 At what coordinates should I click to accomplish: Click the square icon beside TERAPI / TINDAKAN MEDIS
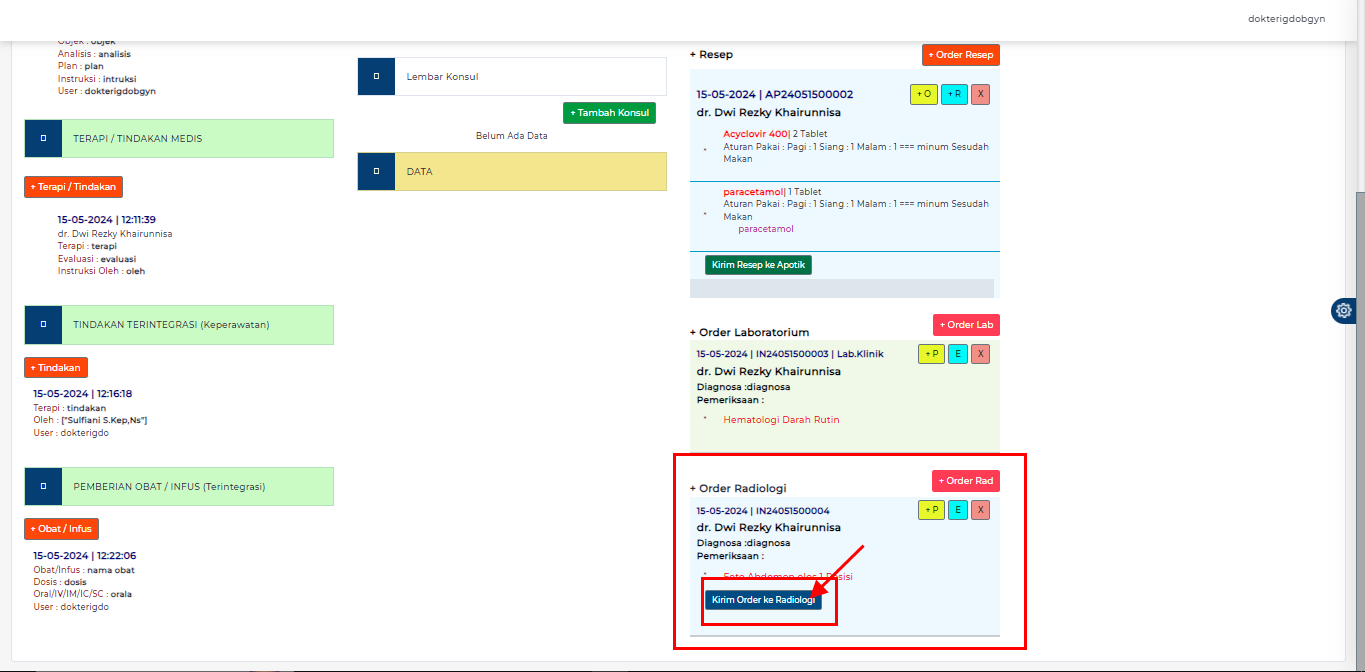point(43,139)
